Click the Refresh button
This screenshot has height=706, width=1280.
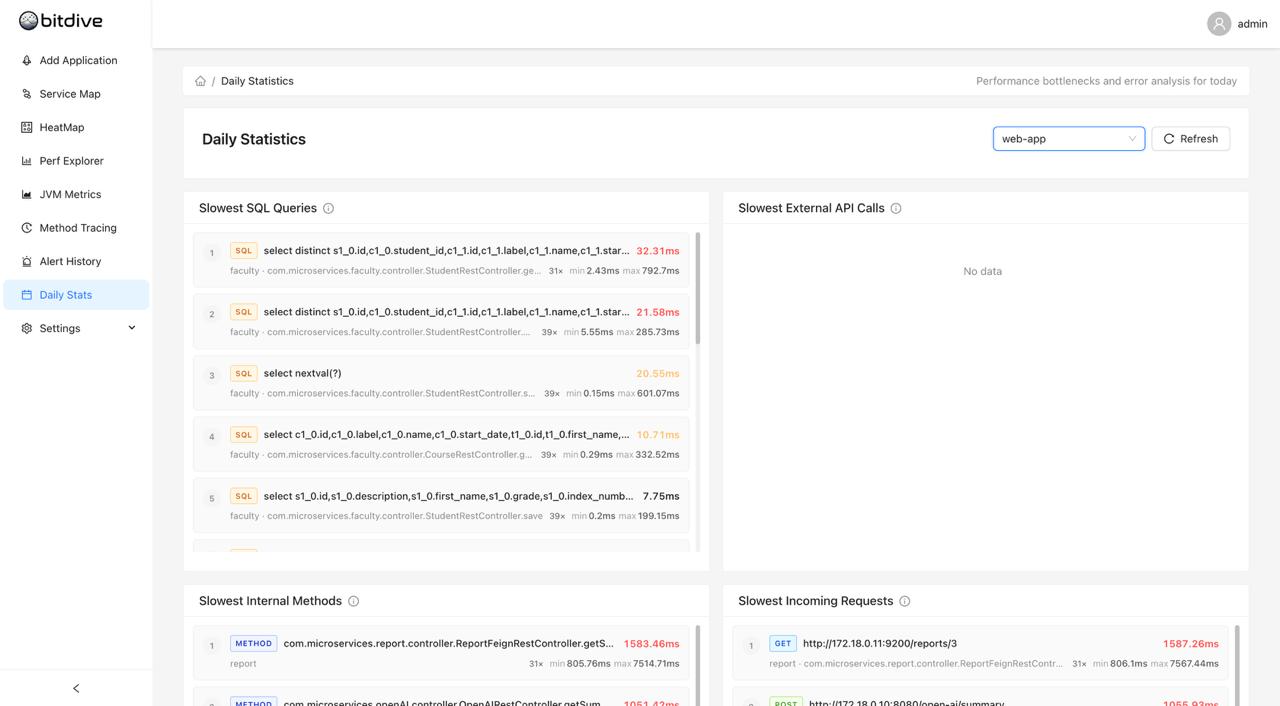tap(1190, 139)
